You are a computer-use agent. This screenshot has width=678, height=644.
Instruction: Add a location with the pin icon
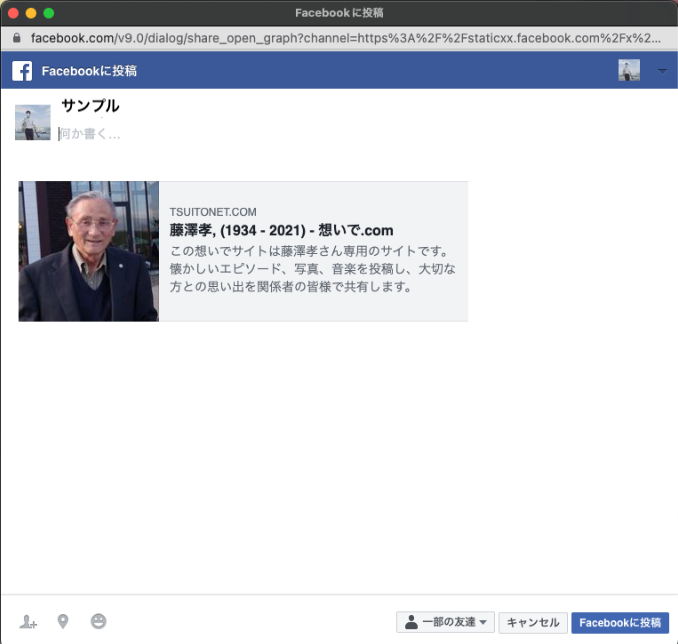pyautogui.click(x=63, y=622)
